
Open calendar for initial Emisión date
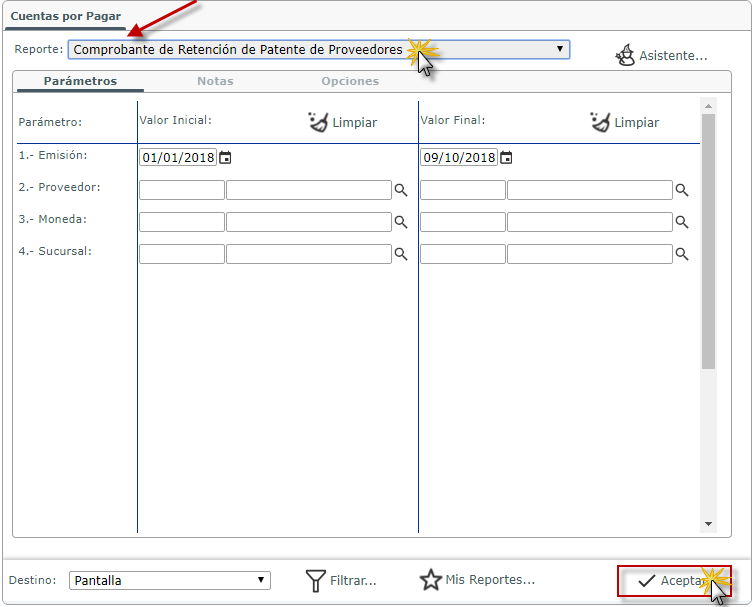tap(225, 157)
